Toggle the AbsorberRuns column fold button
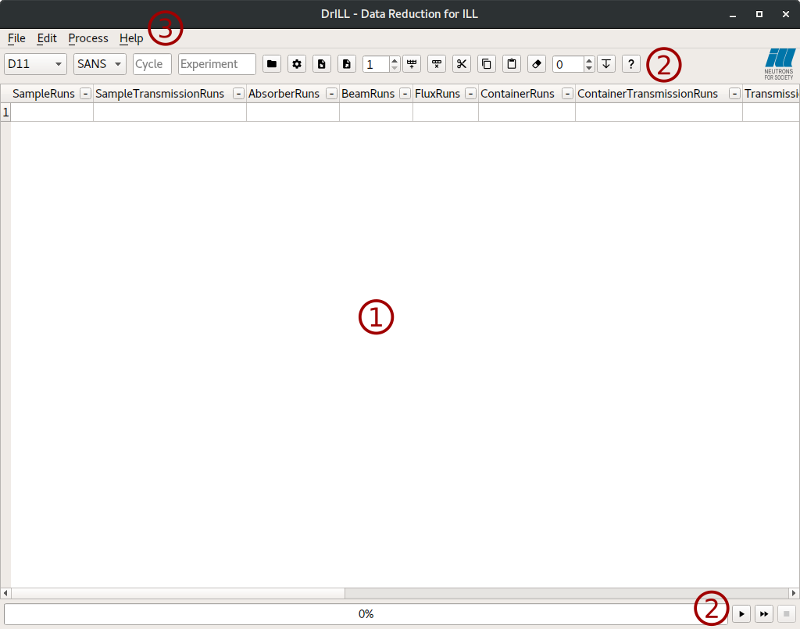The image size is (800, 629). tap(330, 94)
